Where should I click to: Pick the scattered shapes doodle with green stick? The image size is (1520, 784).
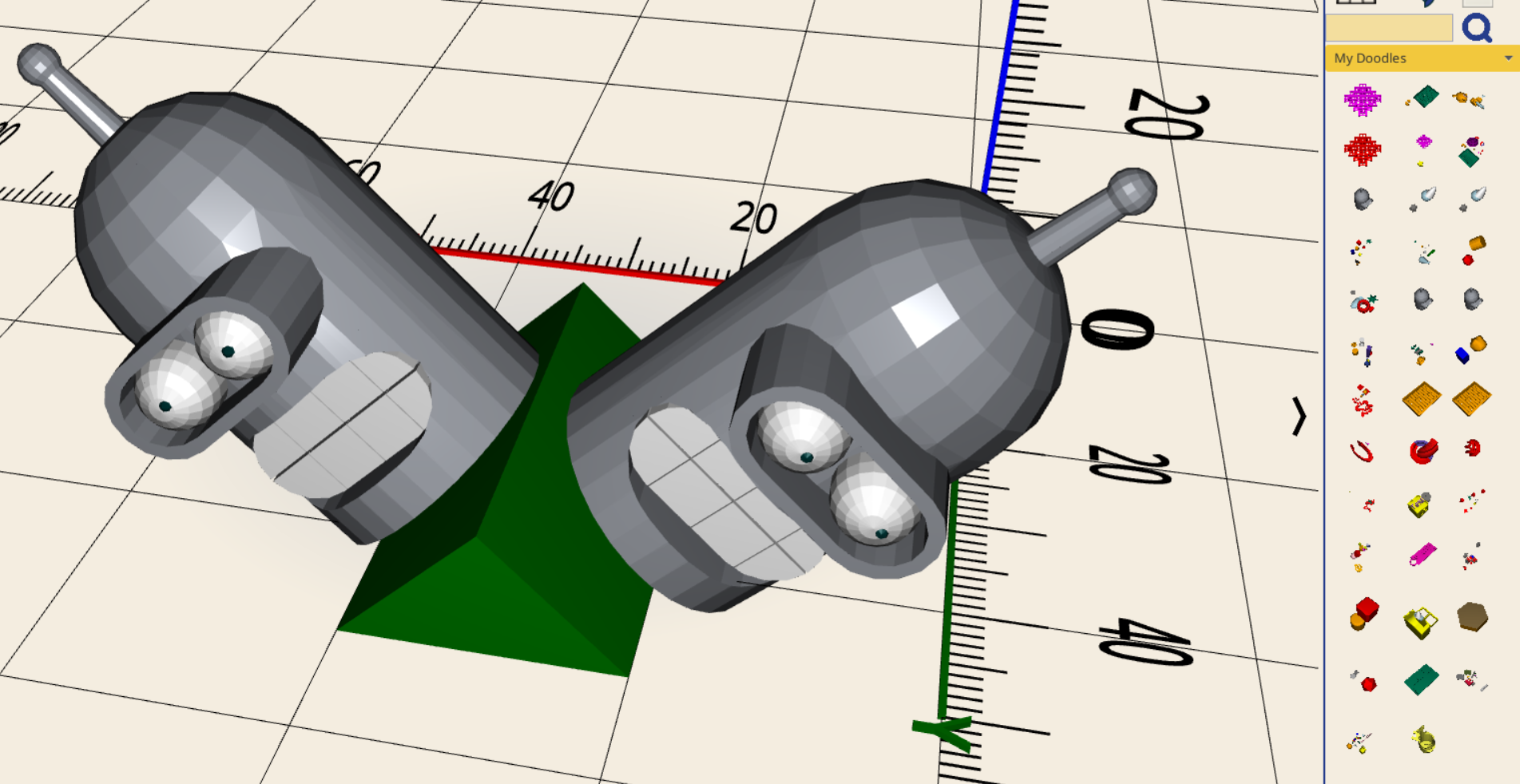click(1423, 252)
